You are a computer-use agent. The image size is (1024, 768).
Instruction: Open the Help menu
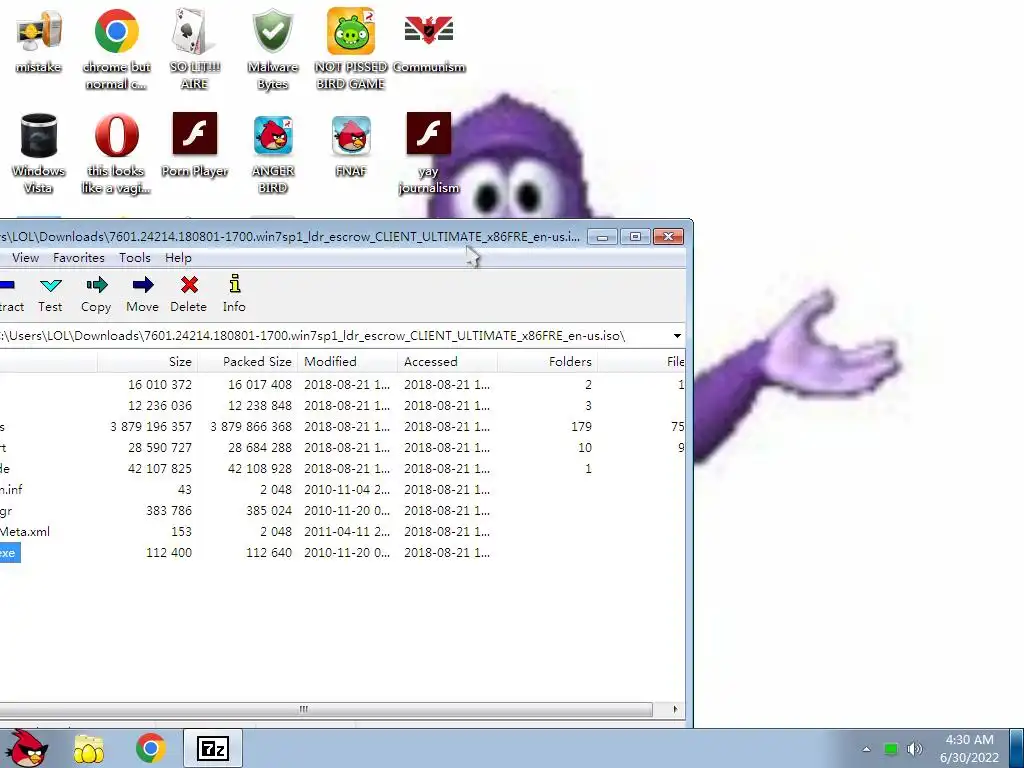pyautogui.click(x=178, y=258)
